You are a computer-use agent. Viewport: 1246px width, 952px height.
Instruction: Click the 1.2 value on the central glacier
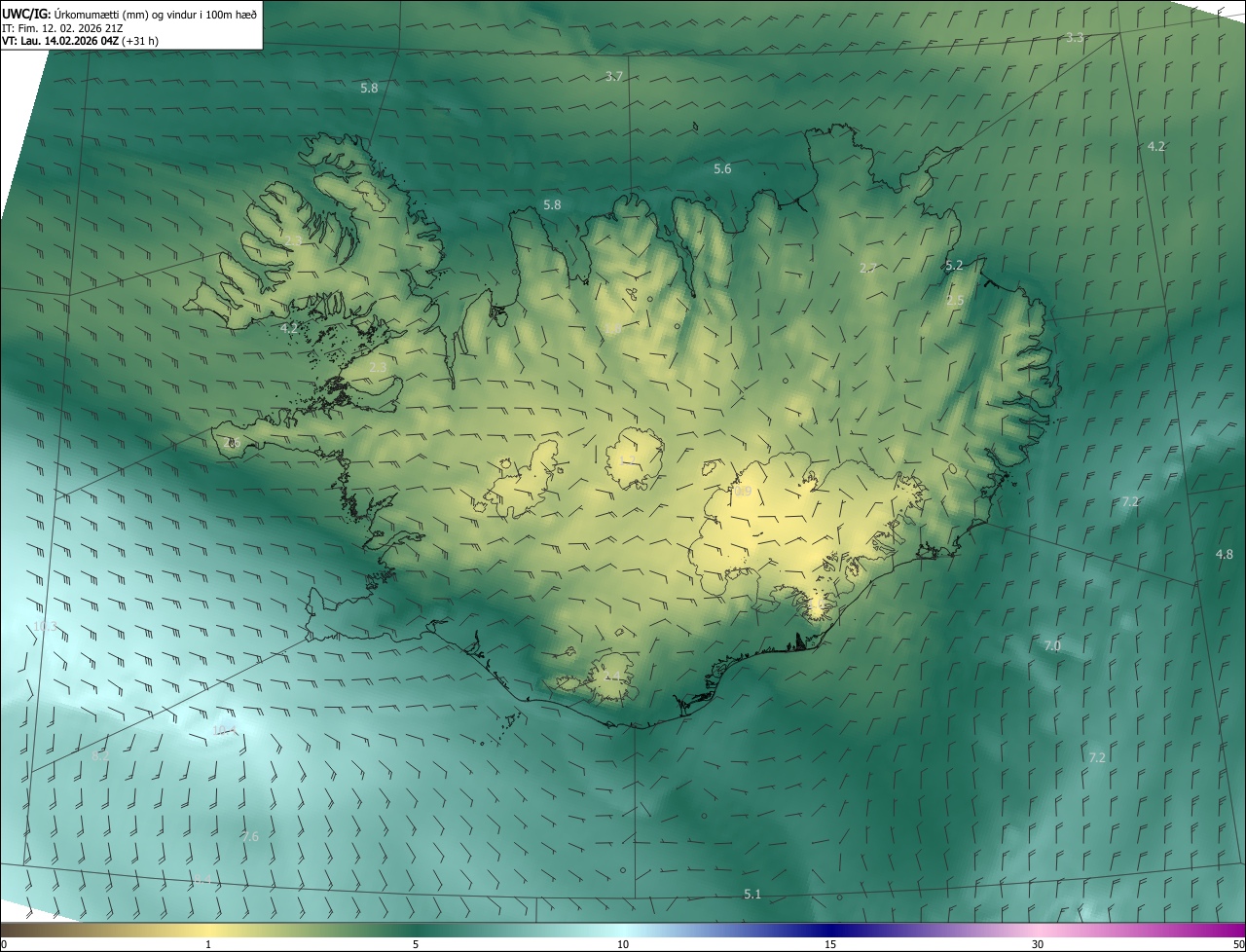628,458
